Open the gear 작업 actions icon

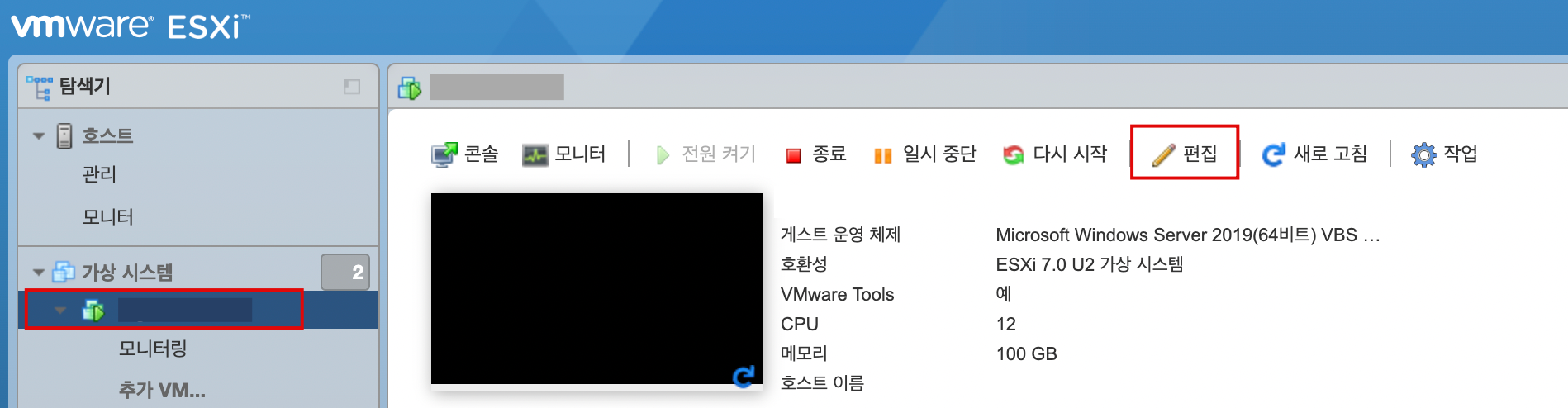tap(1423, 154)
